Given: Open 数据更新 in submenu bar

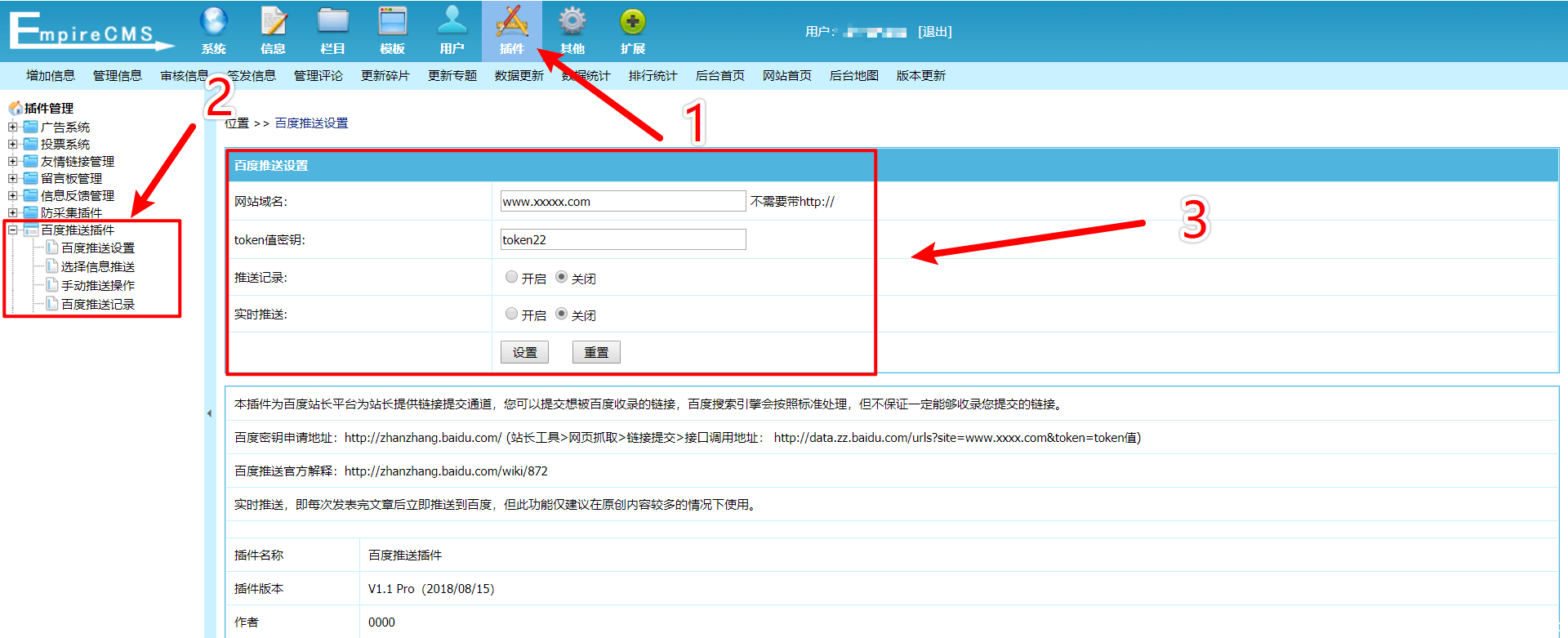Looking at the screenshot, I should (519, 76).
